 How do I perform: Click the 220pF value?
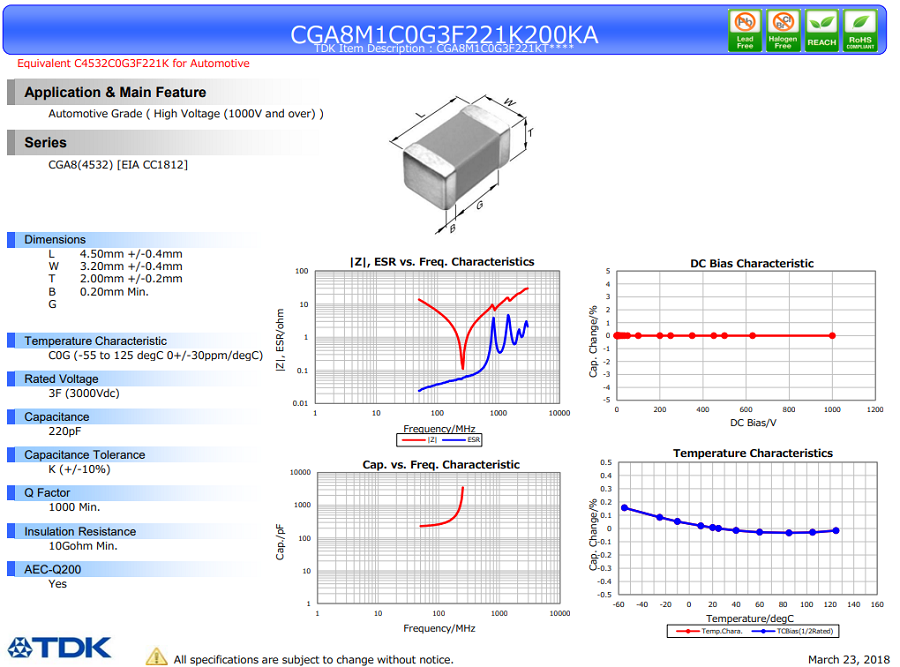pos(64,431)
